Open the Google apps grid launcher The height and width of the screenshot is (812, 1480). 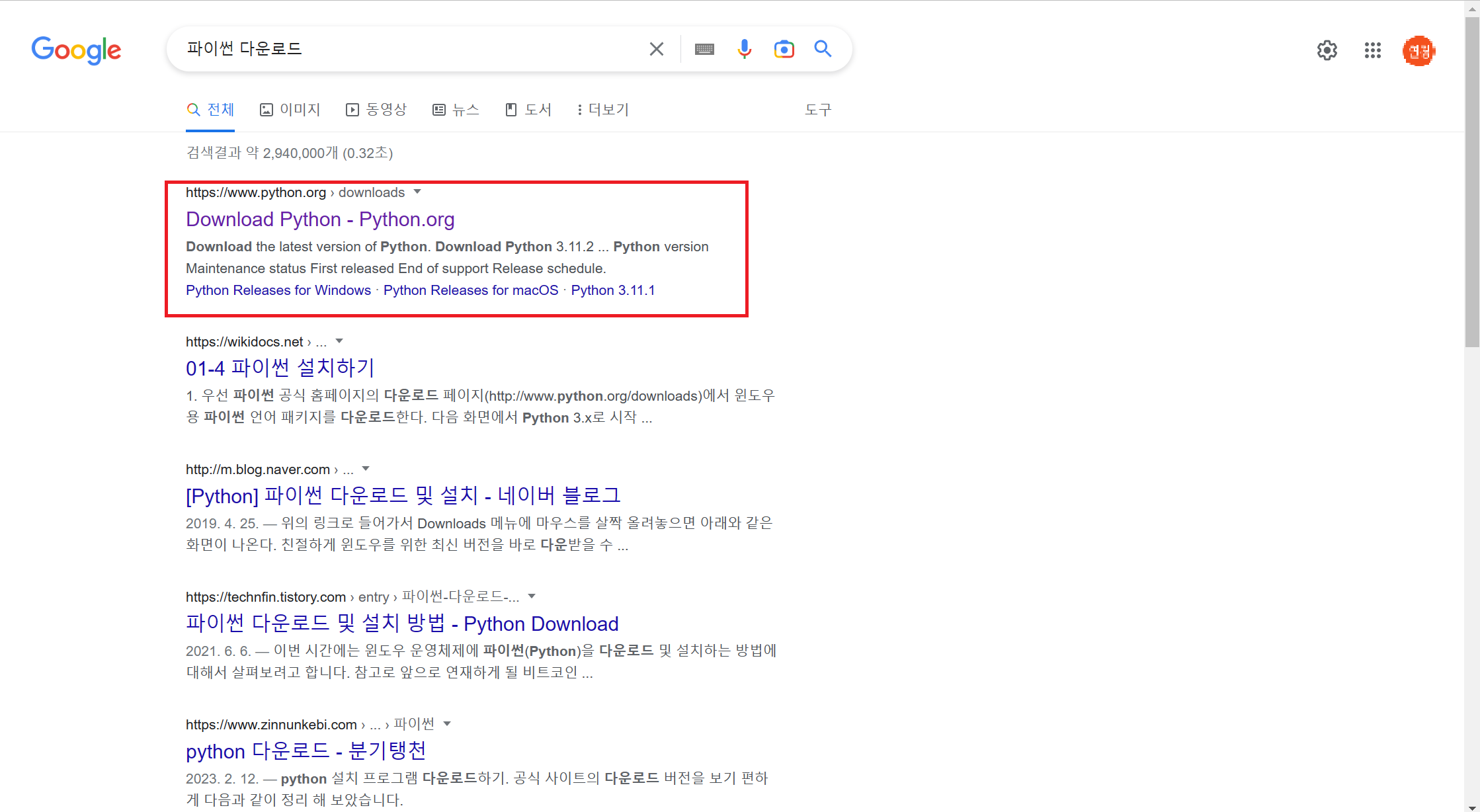(x=1372, y=50)
